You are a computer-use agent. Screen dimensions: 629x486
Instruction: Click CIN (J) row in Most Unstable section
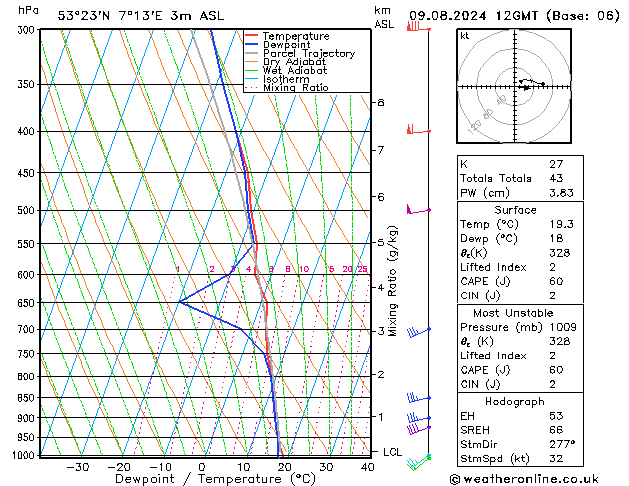tap(520, 384)
